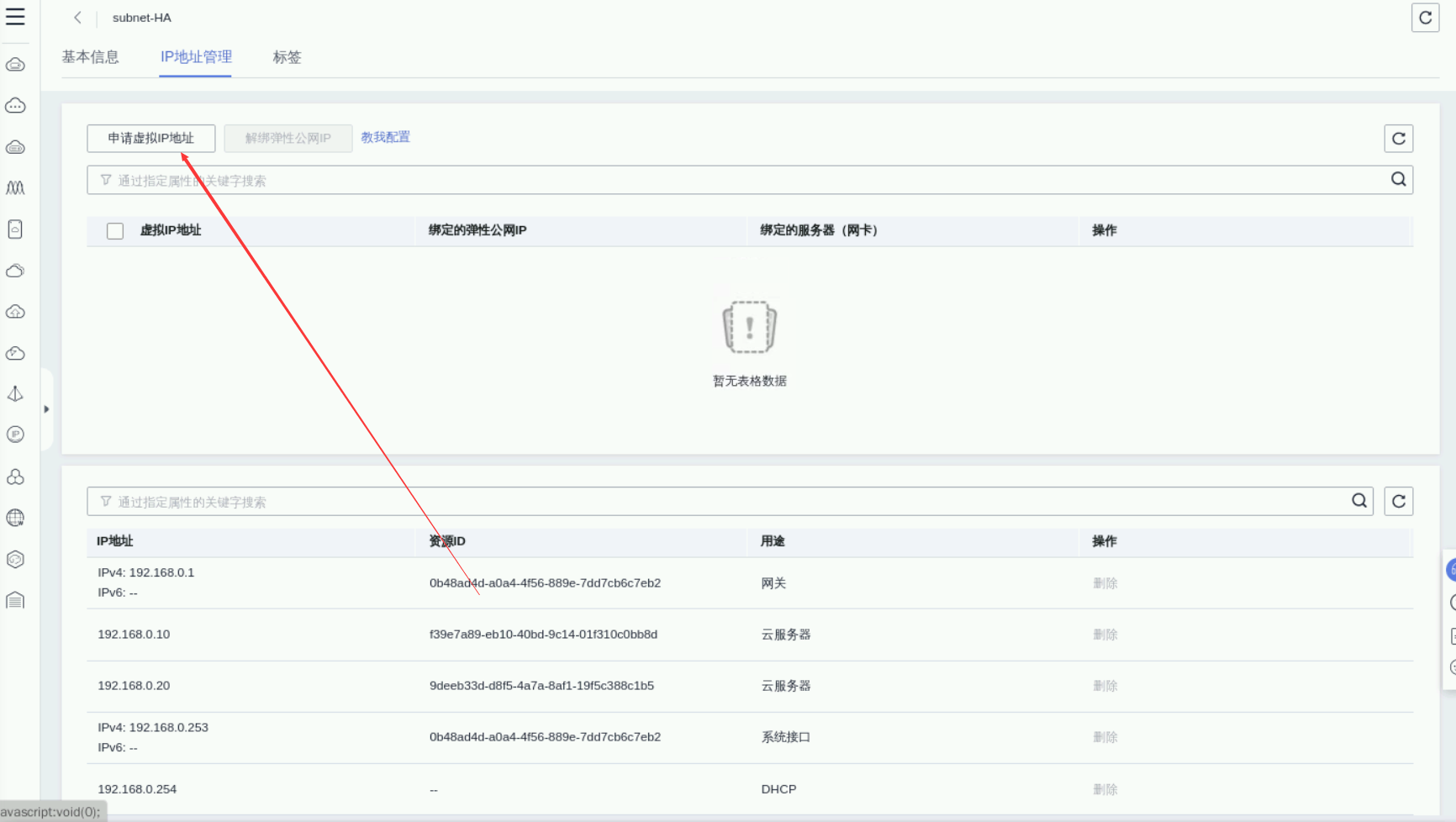The height and width of the screenshot is (822, 1456).
Task: Click 云服务器 in the 192.168.0.20 row
Action: (x=786, y=686)
